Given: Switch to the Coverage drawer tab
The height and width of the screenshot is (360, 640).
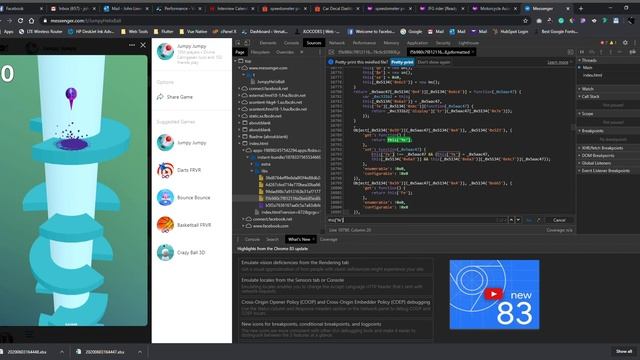Looking at the screenshot, I should pyautogui.click(x=328, y=240).
